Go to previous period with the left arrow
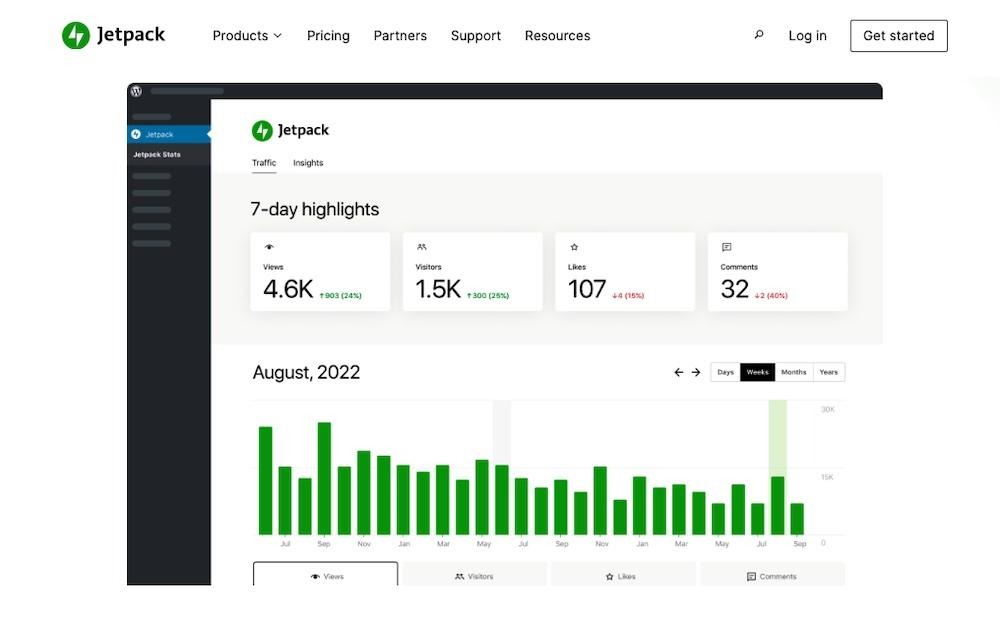The width and height of the screenshot is (1000, 620). [679, 372]
